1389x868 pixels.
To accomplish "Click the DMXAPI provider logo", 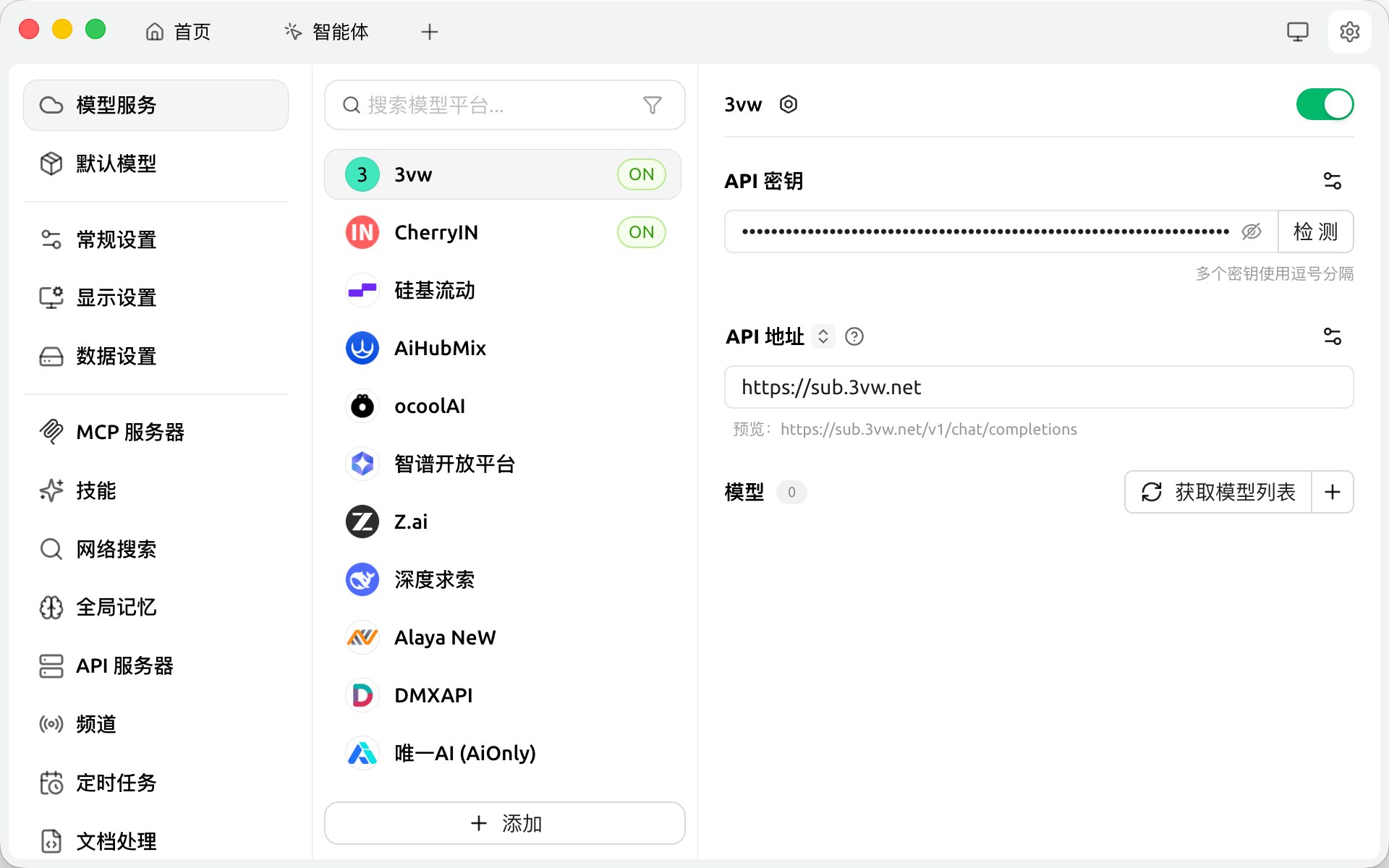I will [x=362, y=695].
